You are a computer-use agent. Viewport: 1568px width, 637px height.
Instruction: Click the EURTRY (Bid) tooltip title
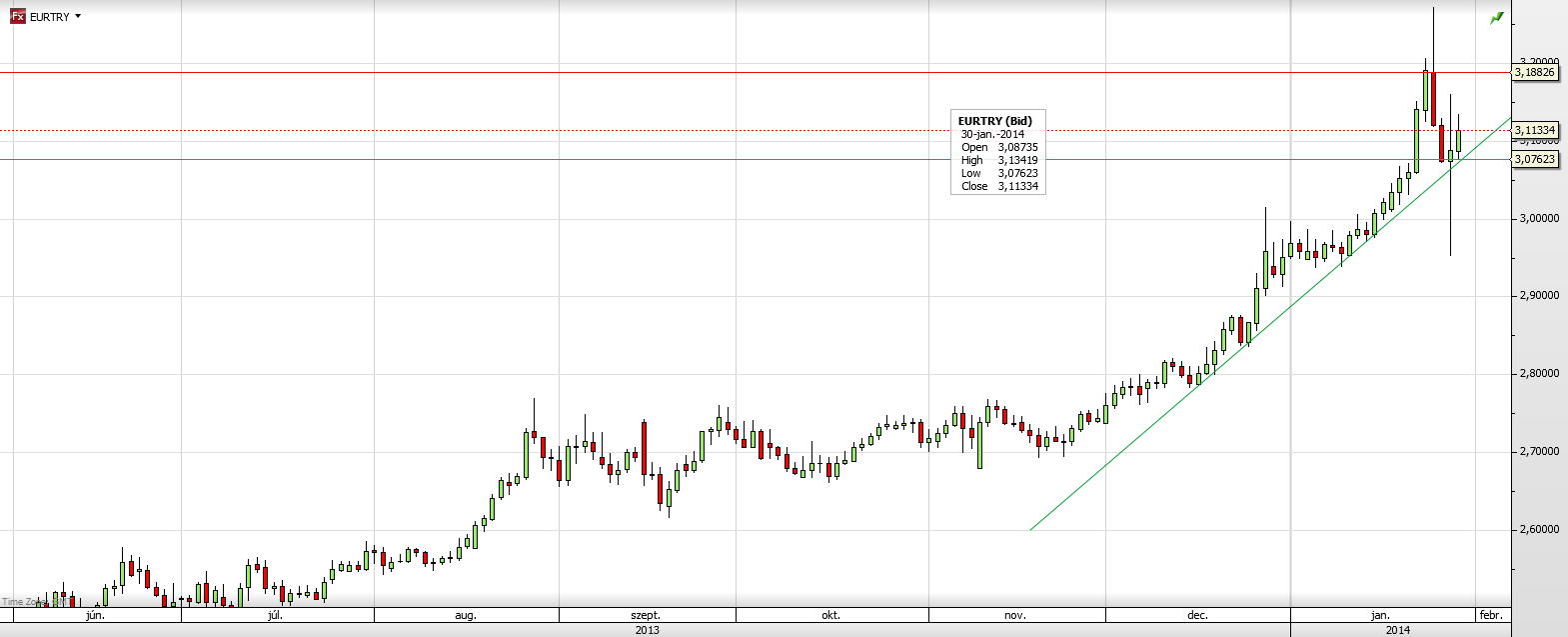(995, 121)
